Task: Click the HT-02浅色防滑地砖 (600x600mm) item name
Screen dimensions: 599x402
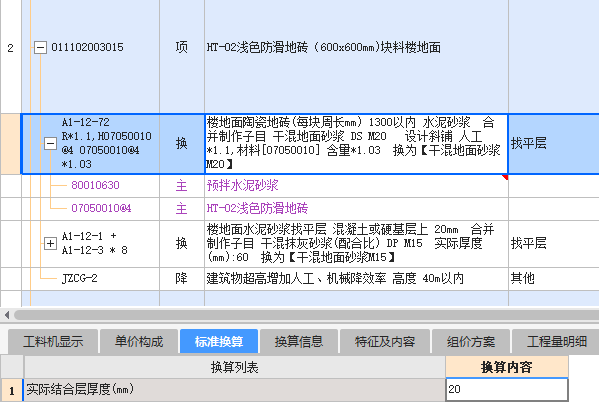Action: 324,47
